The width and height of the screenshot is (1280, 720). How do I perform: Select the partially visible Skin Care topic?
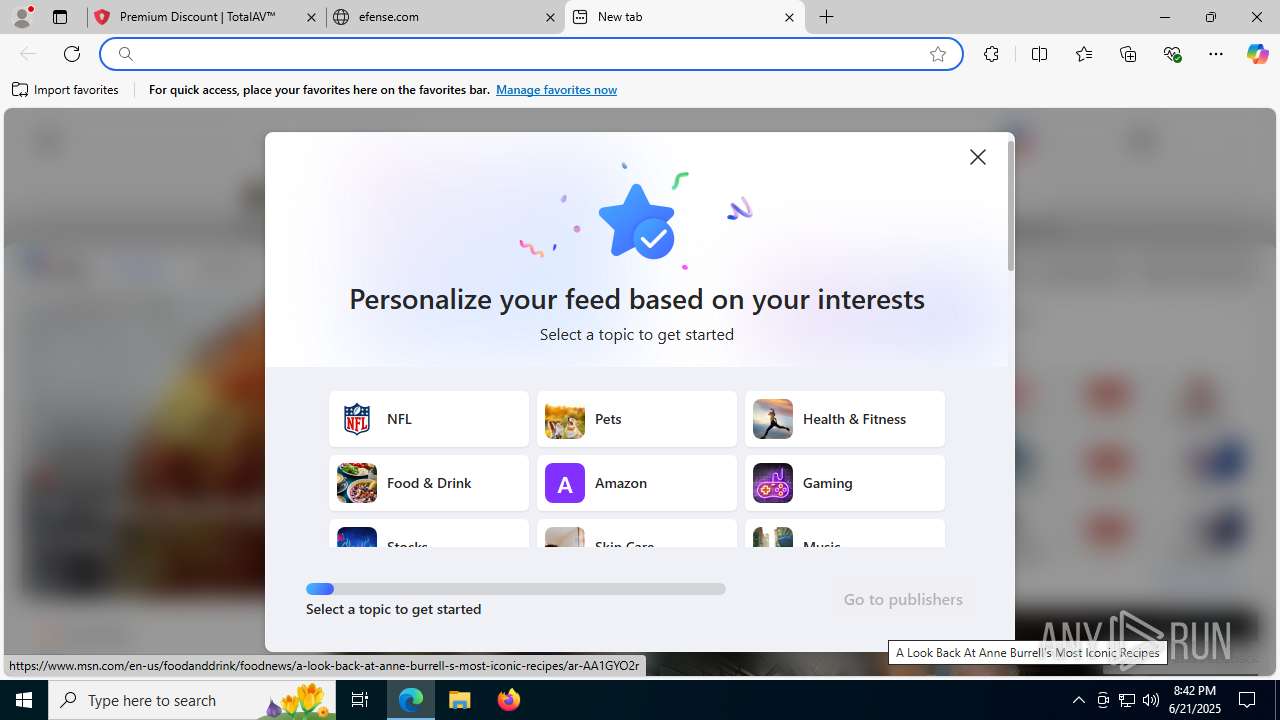click(637, 533)
